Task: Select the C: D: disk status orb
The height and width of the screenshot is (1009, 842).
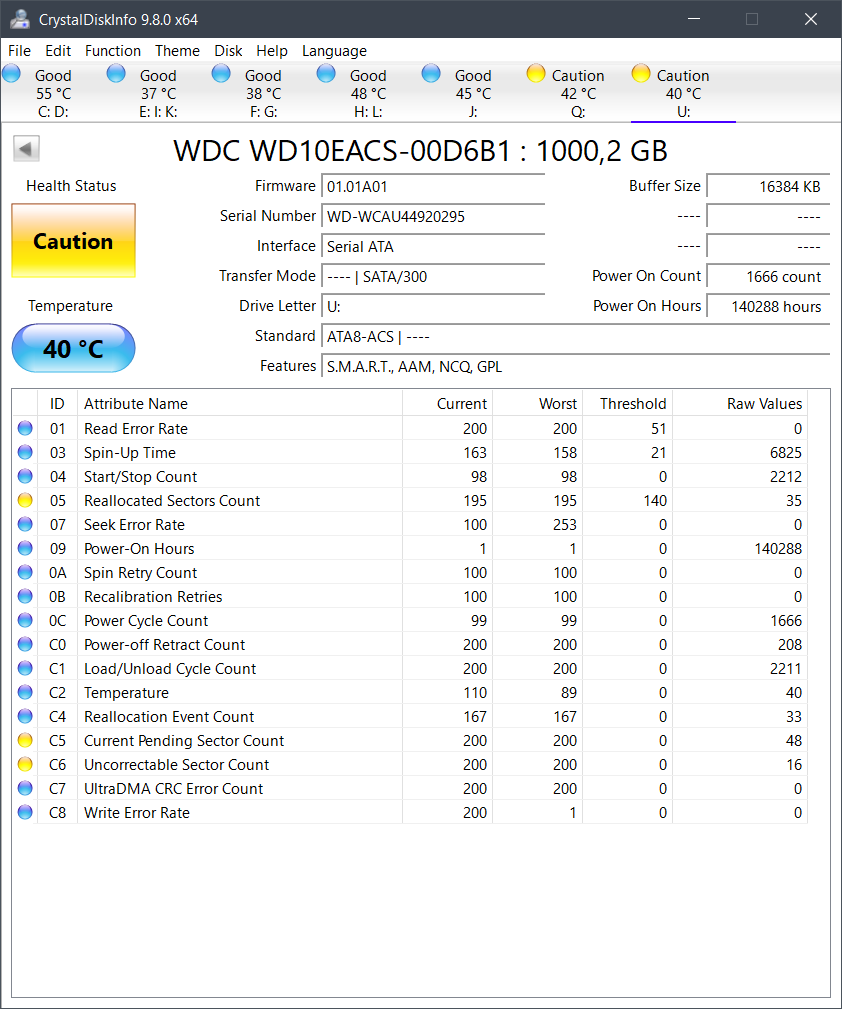Action: tap(12, 74)
